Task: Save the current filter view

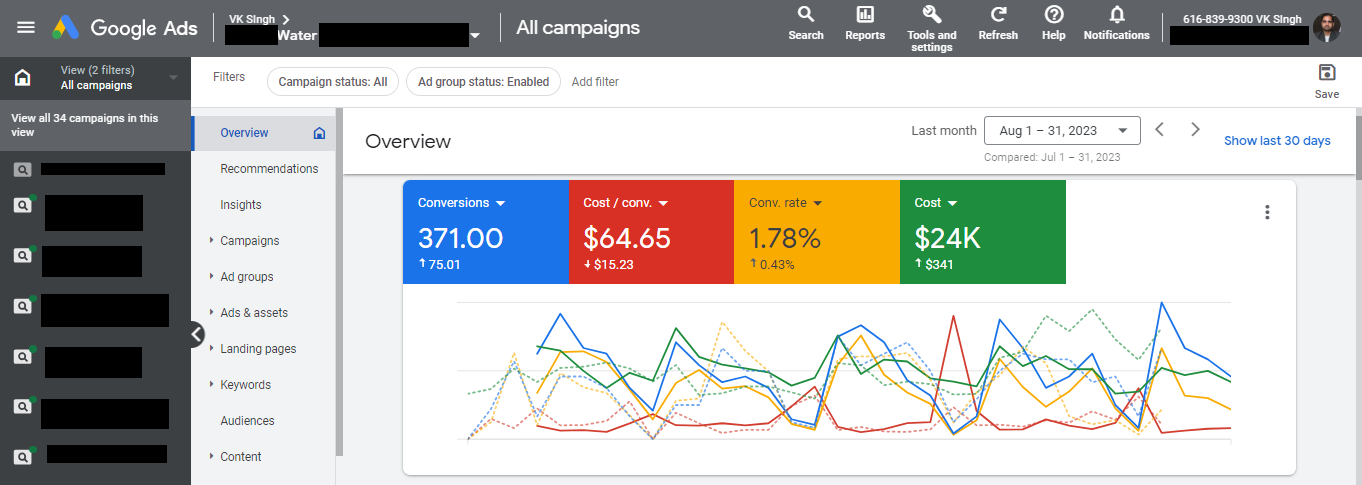Action: [x=1326, y=73]
